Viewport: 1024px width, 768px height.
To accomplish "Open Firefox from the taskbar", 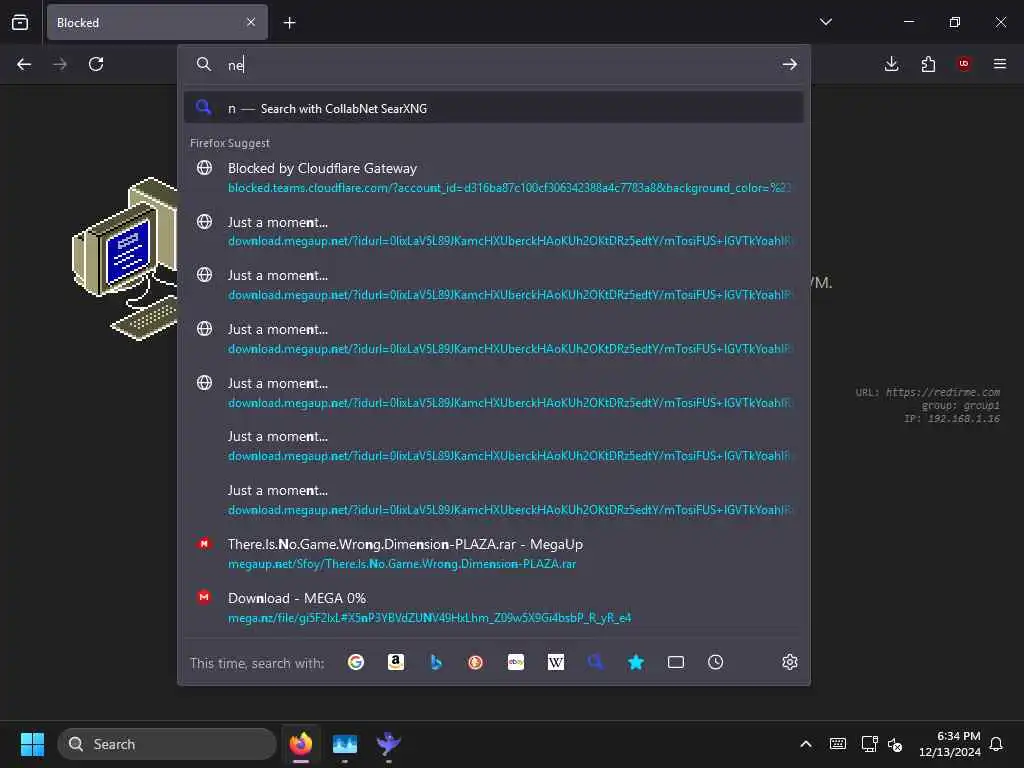I will coord(300,744).
